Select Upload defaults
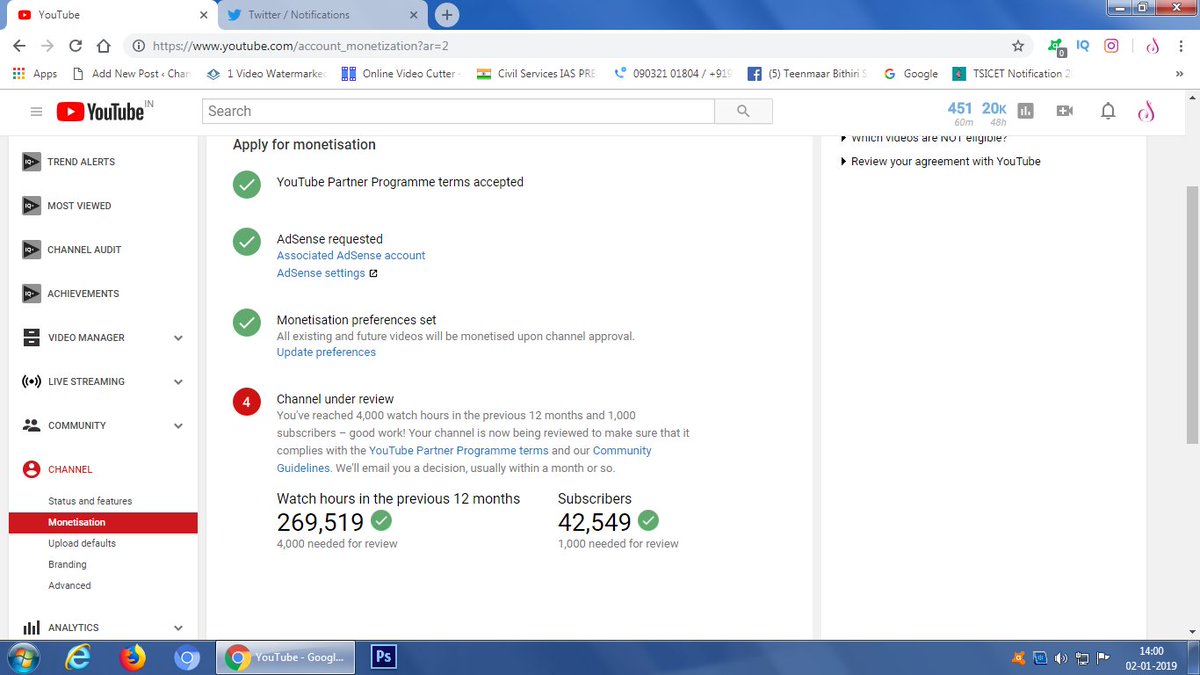1200x675 pixels. 82,543
